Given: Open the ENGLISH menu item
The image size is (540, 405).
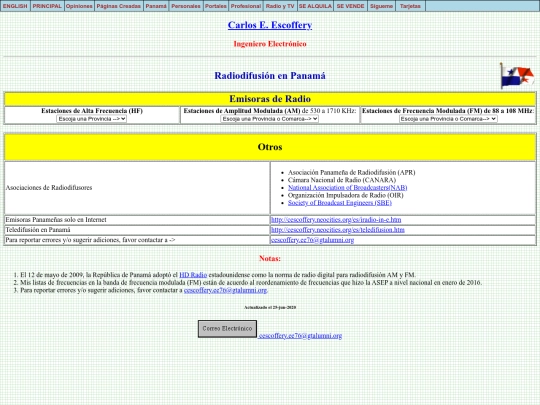Looking at the screenshot, I should coord(15,6).
